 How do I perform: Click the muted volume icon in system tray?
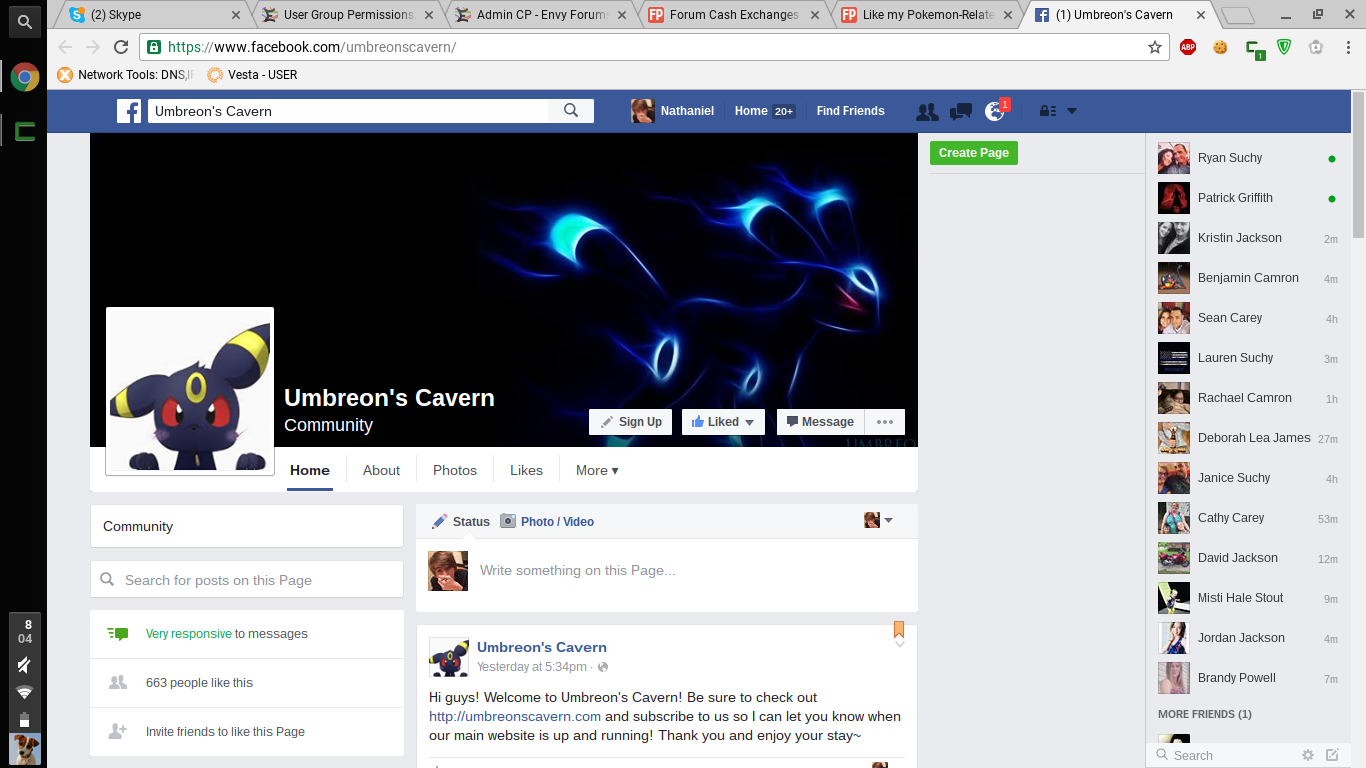pyautogui.click(x=24, y=665)
